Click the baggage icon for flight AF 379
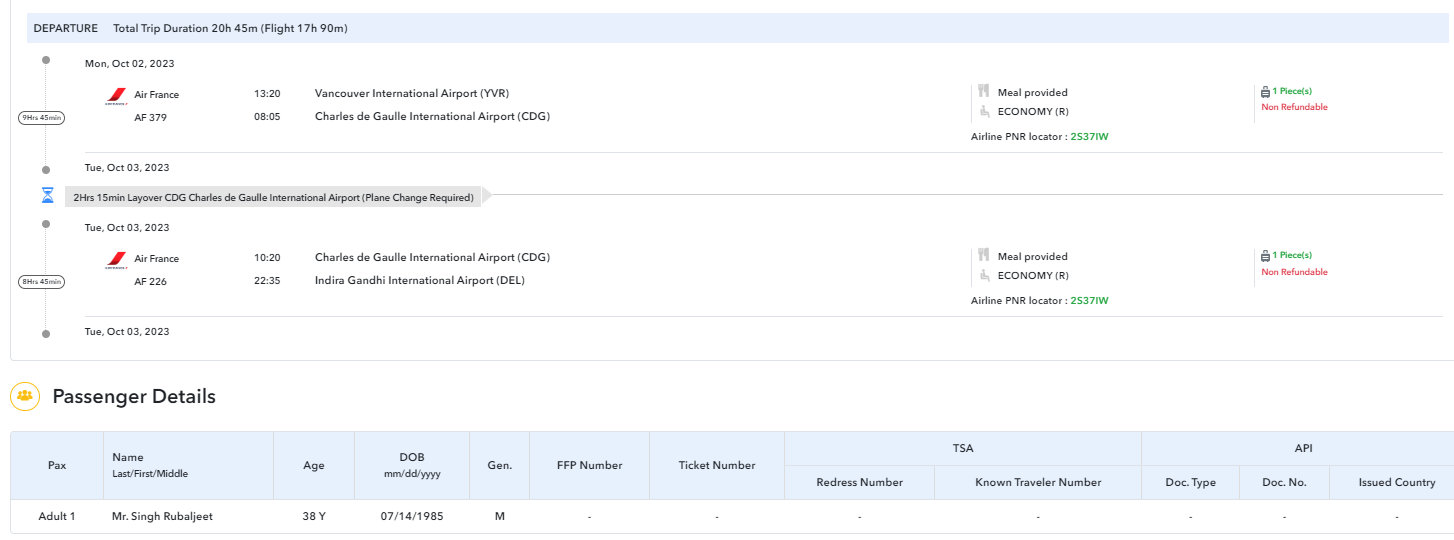This screenshot has height=540, width=1454. click(x=1266, y=91)
